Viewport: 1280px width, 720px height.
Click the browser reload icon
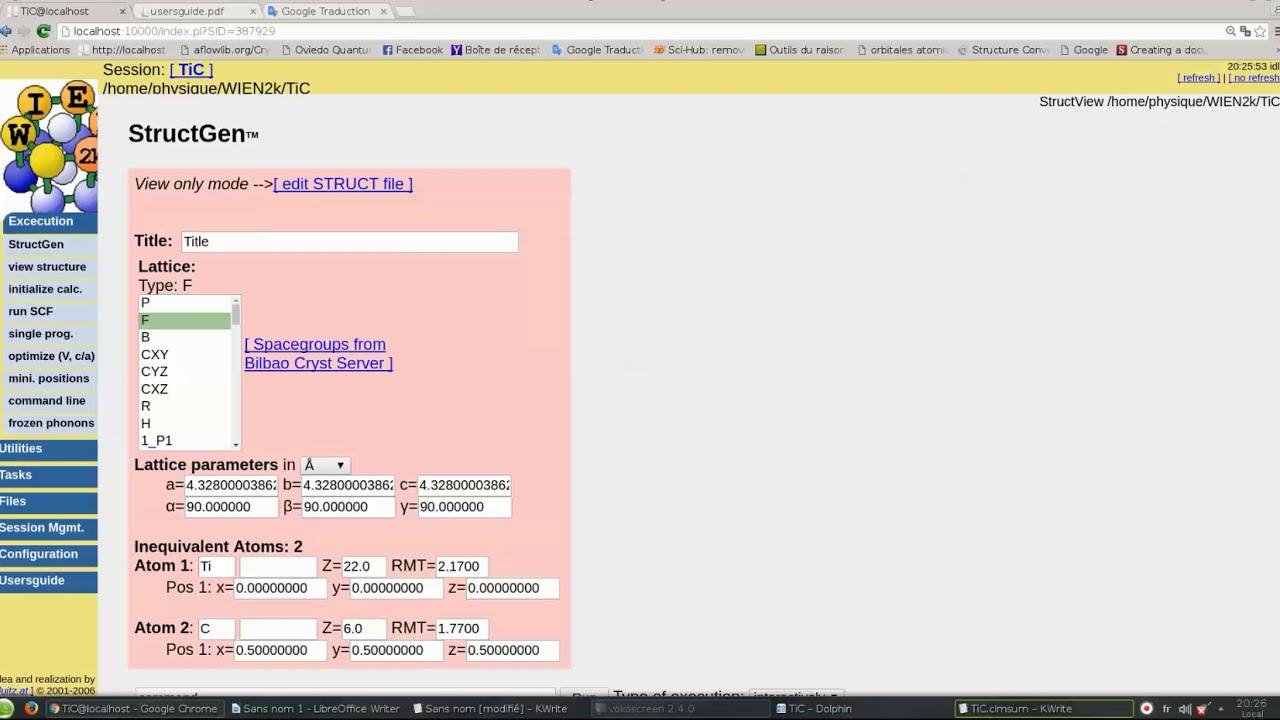[43, 31]
